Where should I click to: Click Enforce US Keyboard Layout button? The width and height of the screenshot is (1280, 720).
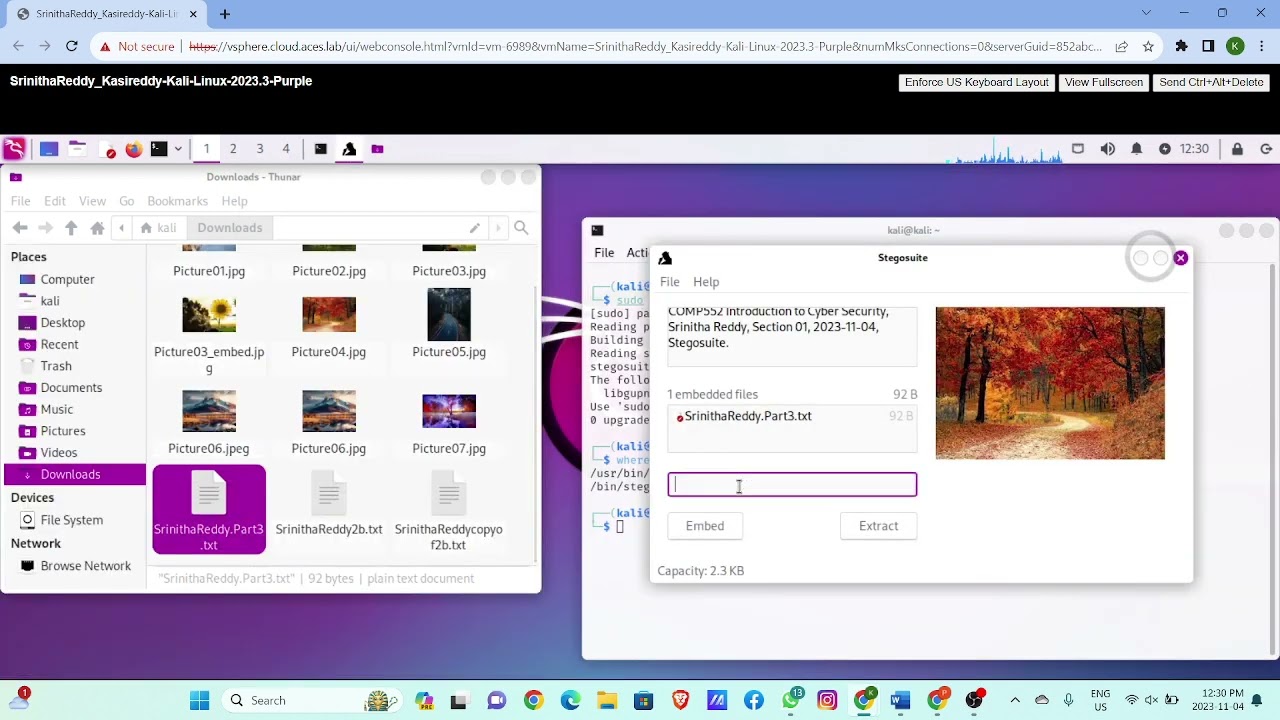click(x=977, y=83)
